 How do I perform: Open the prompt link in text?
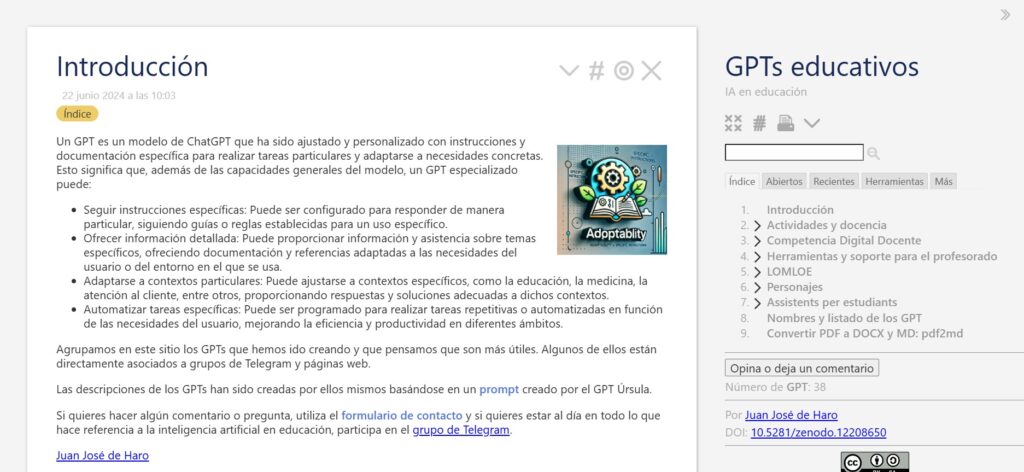(x=499, y=390)
